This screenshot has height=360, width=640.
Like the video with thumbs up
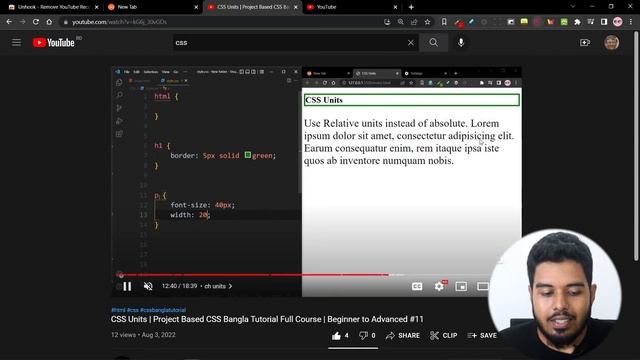[x=340, y=336]
